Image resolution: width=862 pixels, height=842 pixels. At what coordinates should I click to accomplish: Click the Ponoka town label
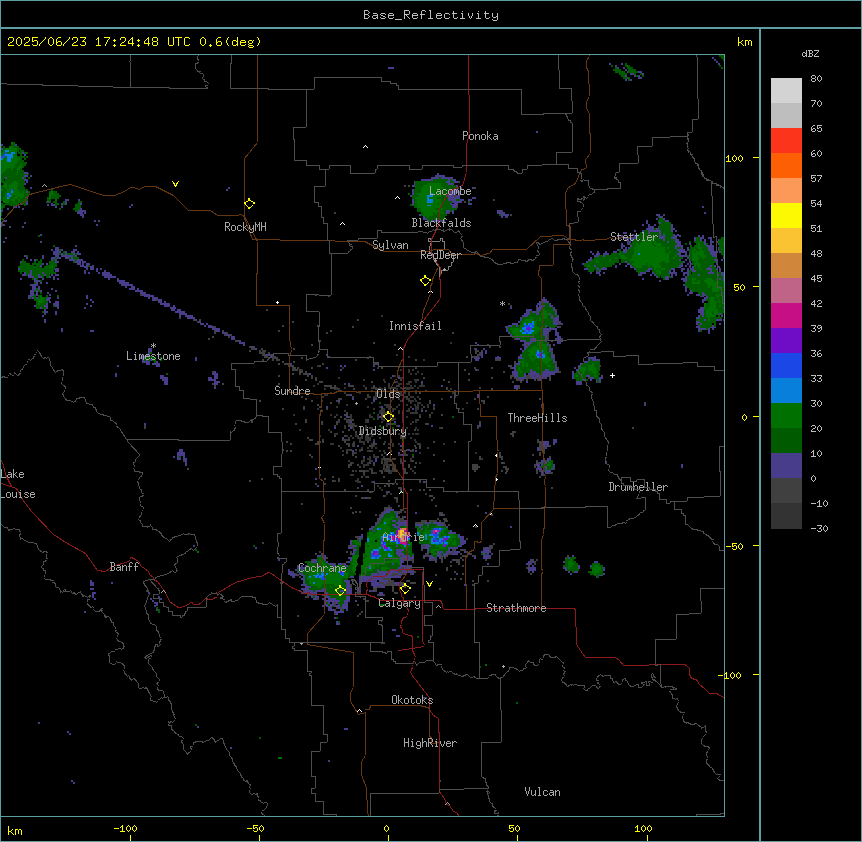coord(480,136)
